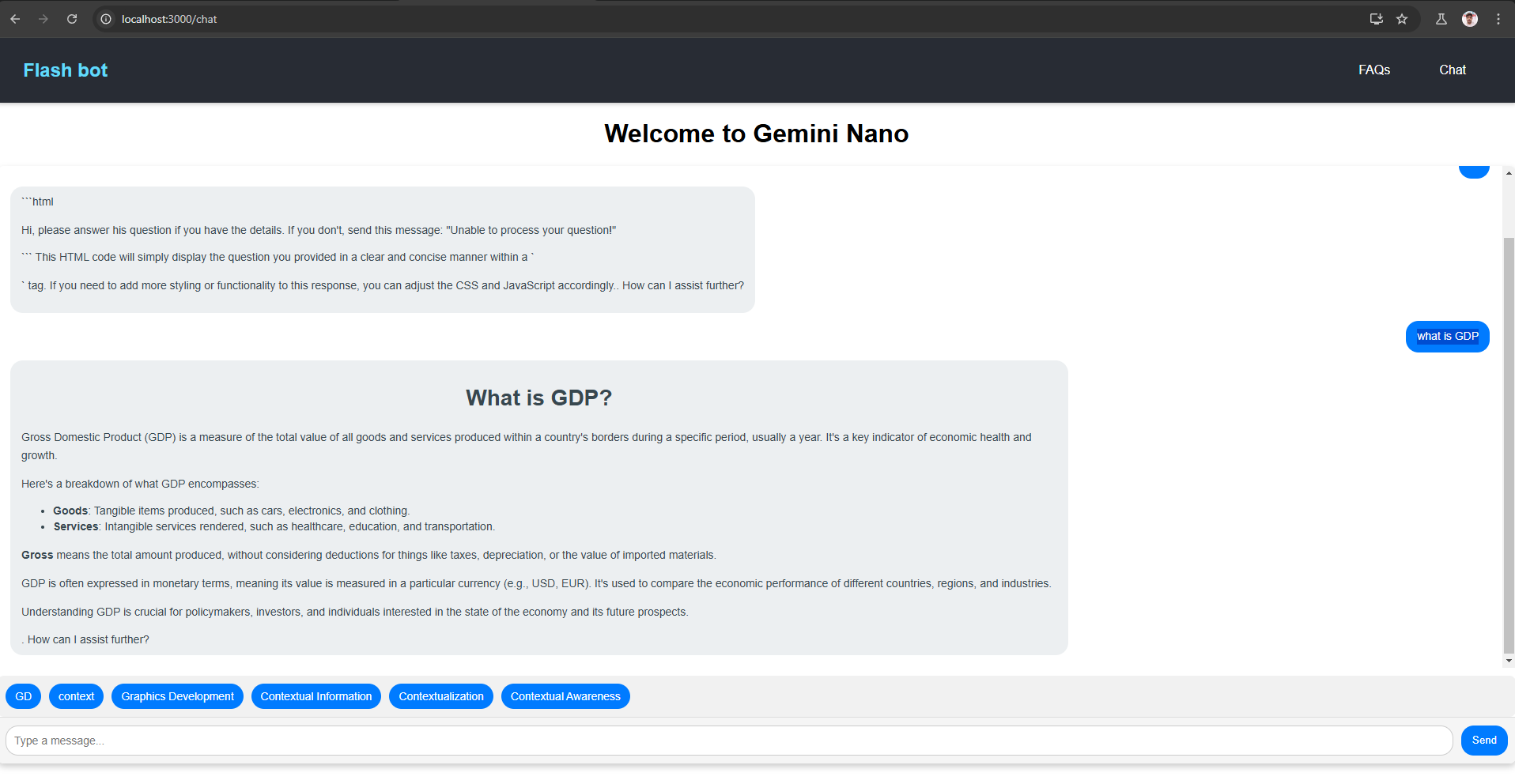The image size is (1515, 784).
Task: Click the final '. How can I assist further?' line
Action: [85, 639]
